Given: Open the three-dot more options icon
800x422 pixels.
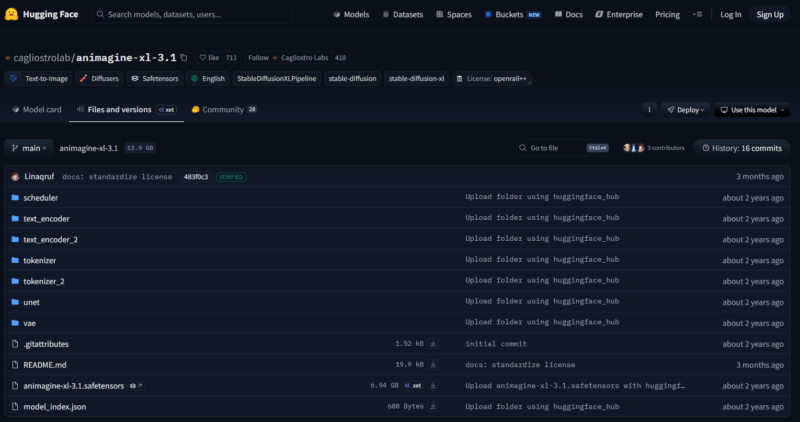Looking at the screenshot, I should pos(649,110).
